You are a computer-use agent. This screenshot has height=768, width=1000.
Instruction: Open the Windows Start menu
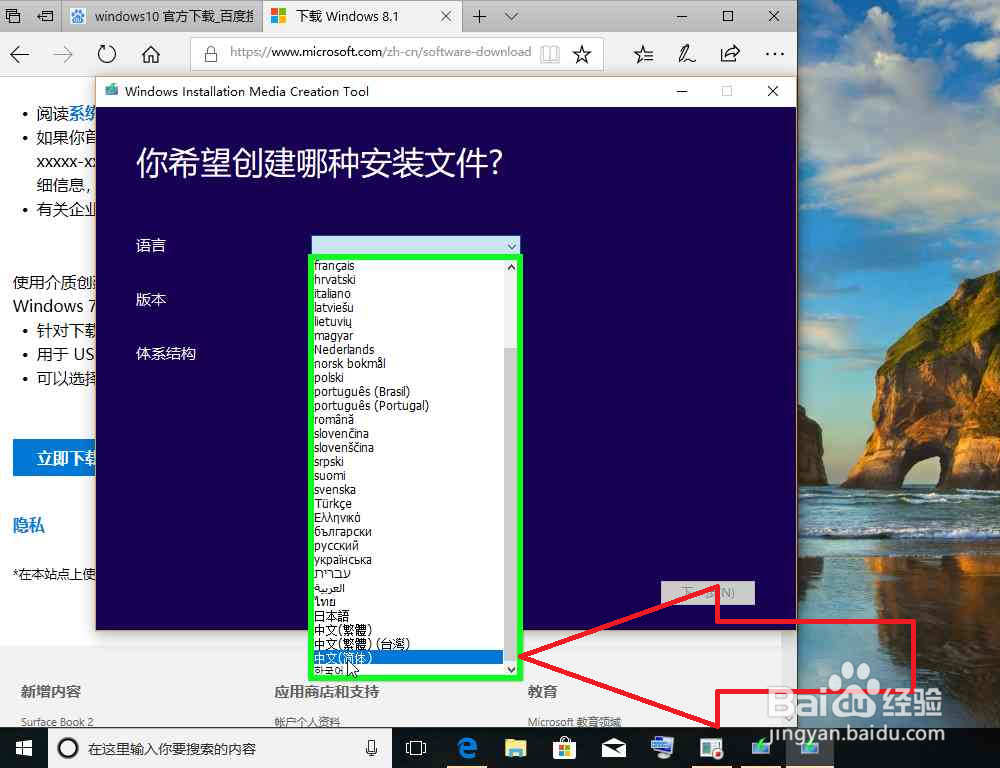24,748
